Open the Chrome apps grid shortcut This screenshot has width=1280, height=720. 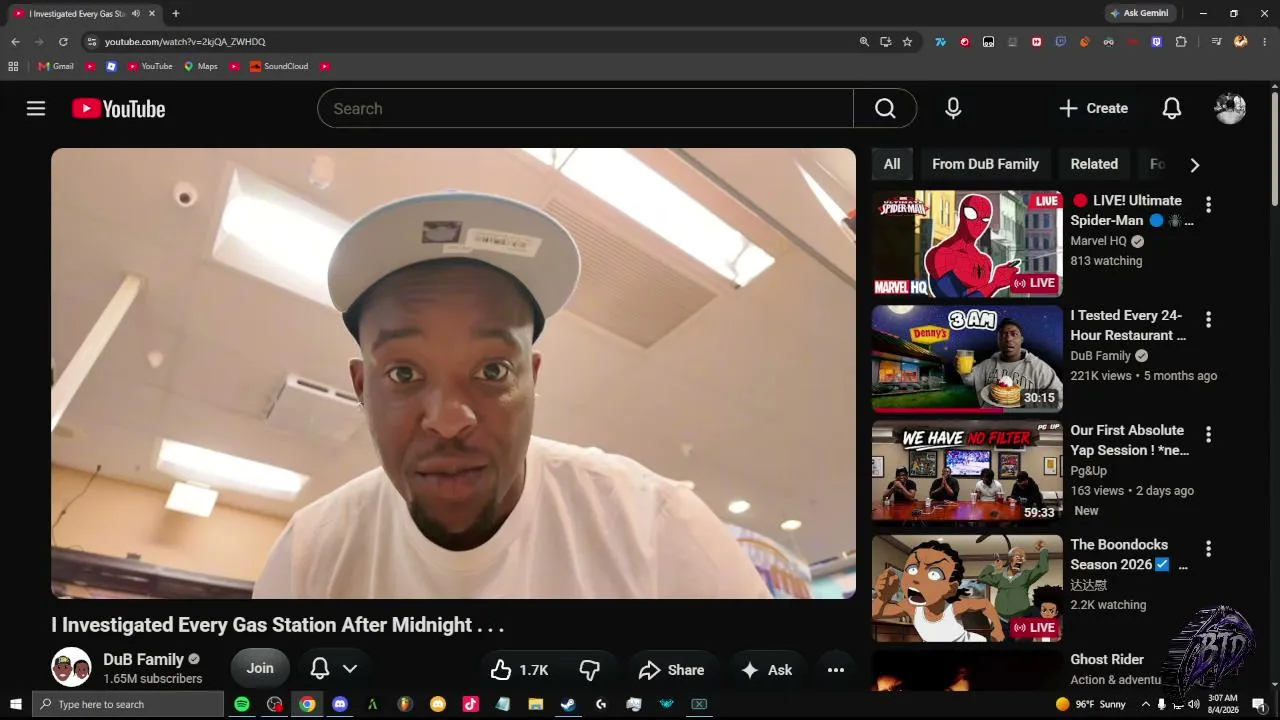(x=13, y=66)
